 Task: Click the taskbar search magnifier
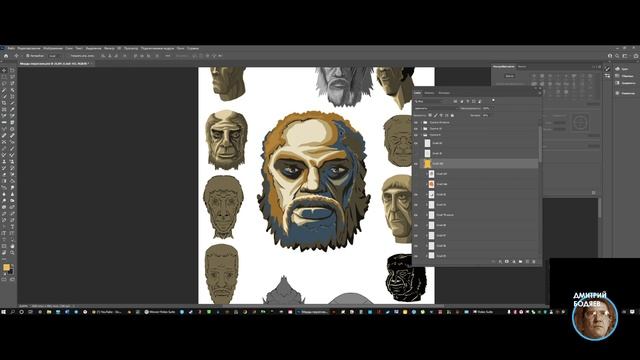coord(13,312)
